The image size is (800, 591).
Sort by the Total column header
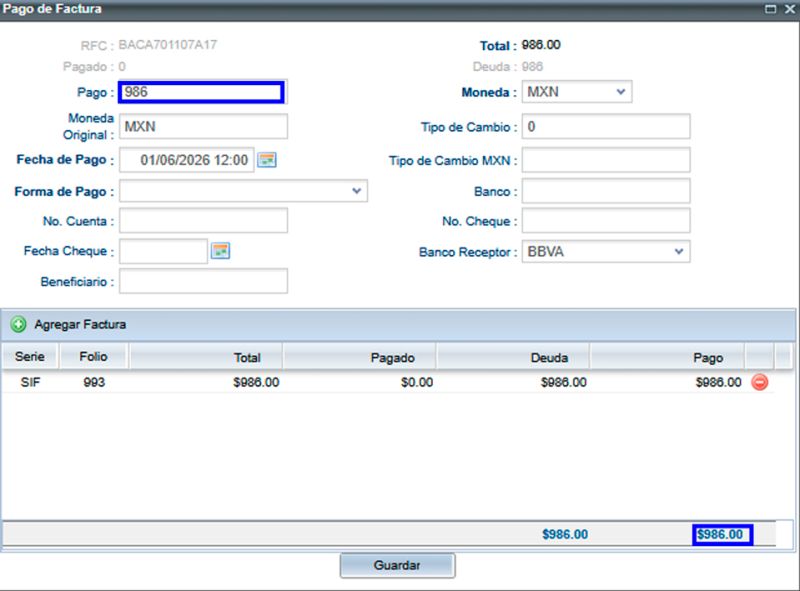tap(206, 357)
